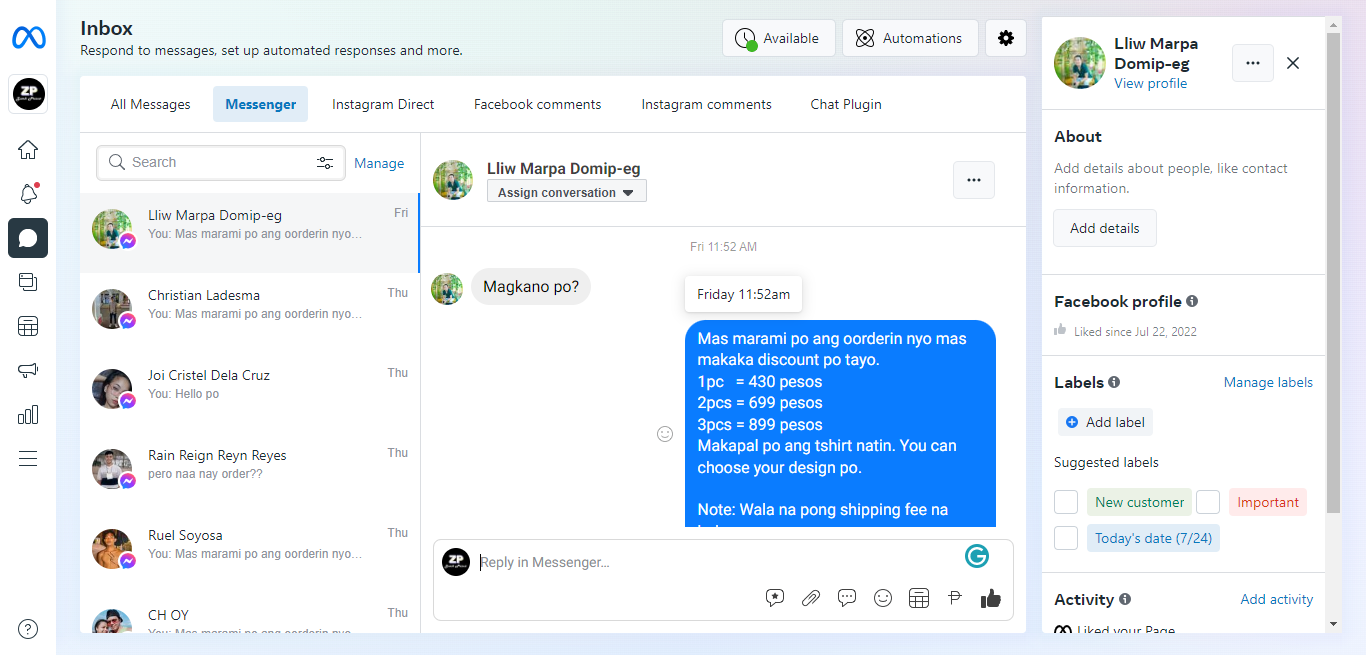Open the speech-bubble reply icon in composer
This screenshot has height=655, width=1366.
point(847,598)
